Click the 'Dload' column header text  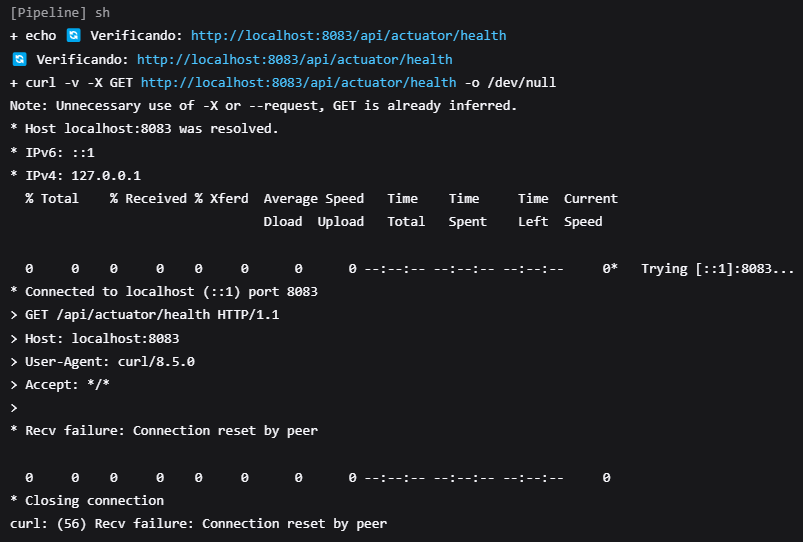(x=283, y=222)
